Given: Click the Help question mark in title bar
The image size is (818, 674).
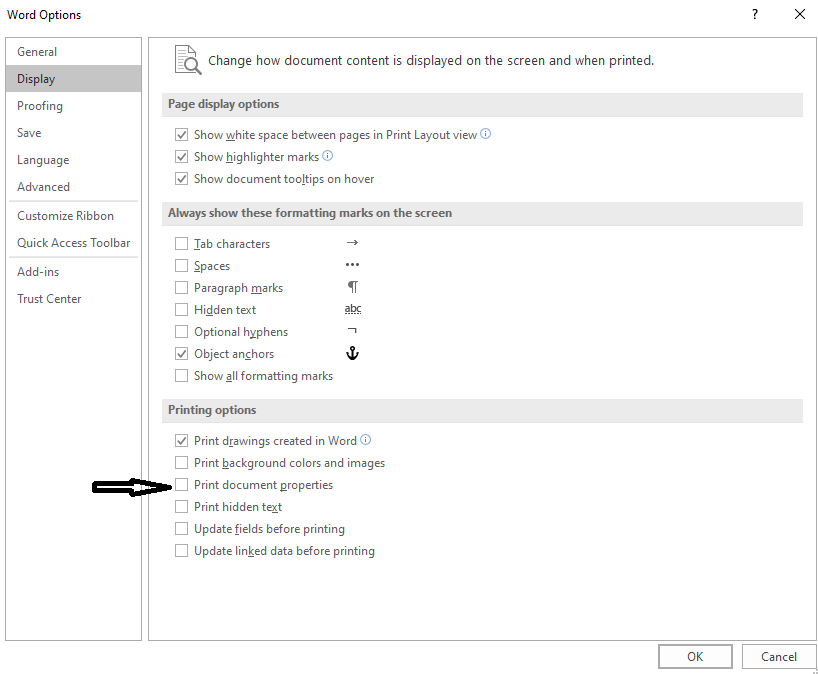Looking at the screenshot, I should pos(753,14).
